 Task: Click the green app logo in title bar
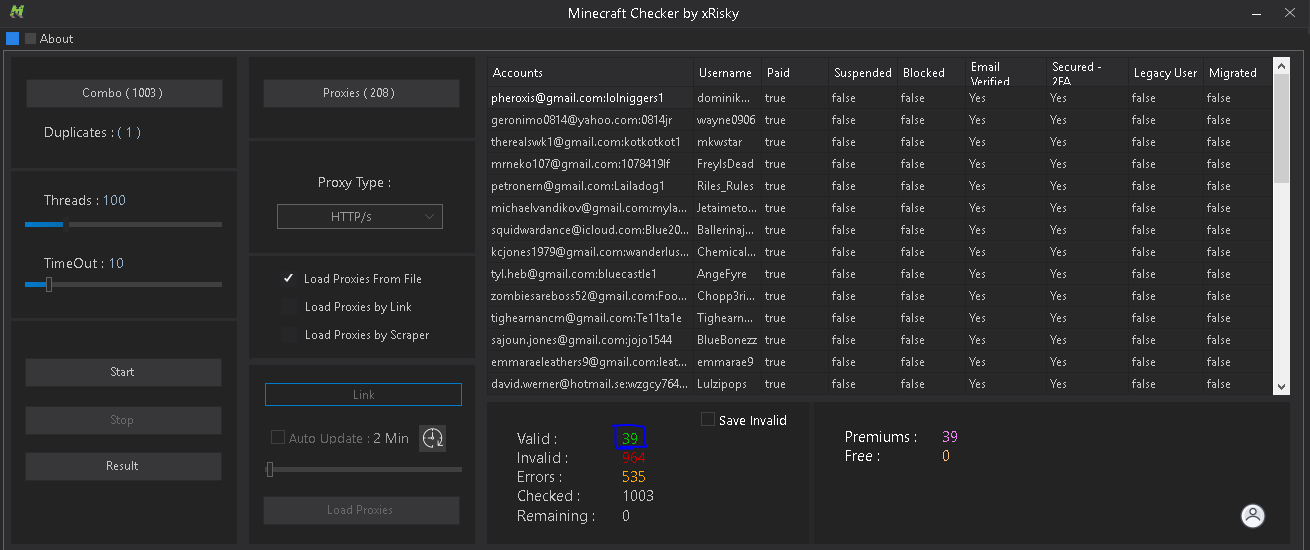coord(16,12)
